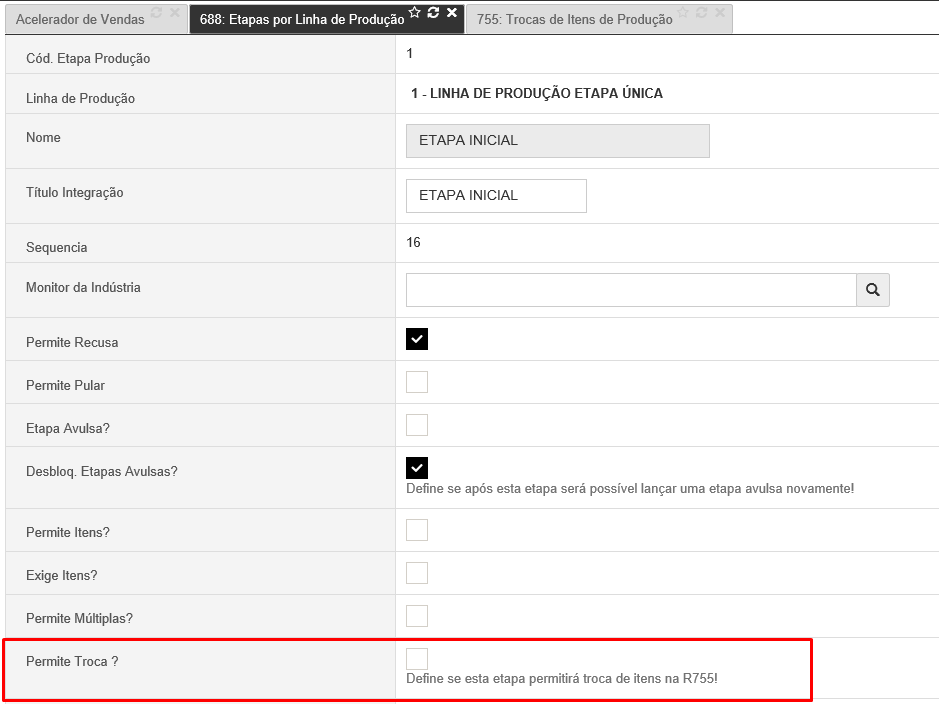
Task: Click the Permite Recusa label
Action: coord(72,342)
